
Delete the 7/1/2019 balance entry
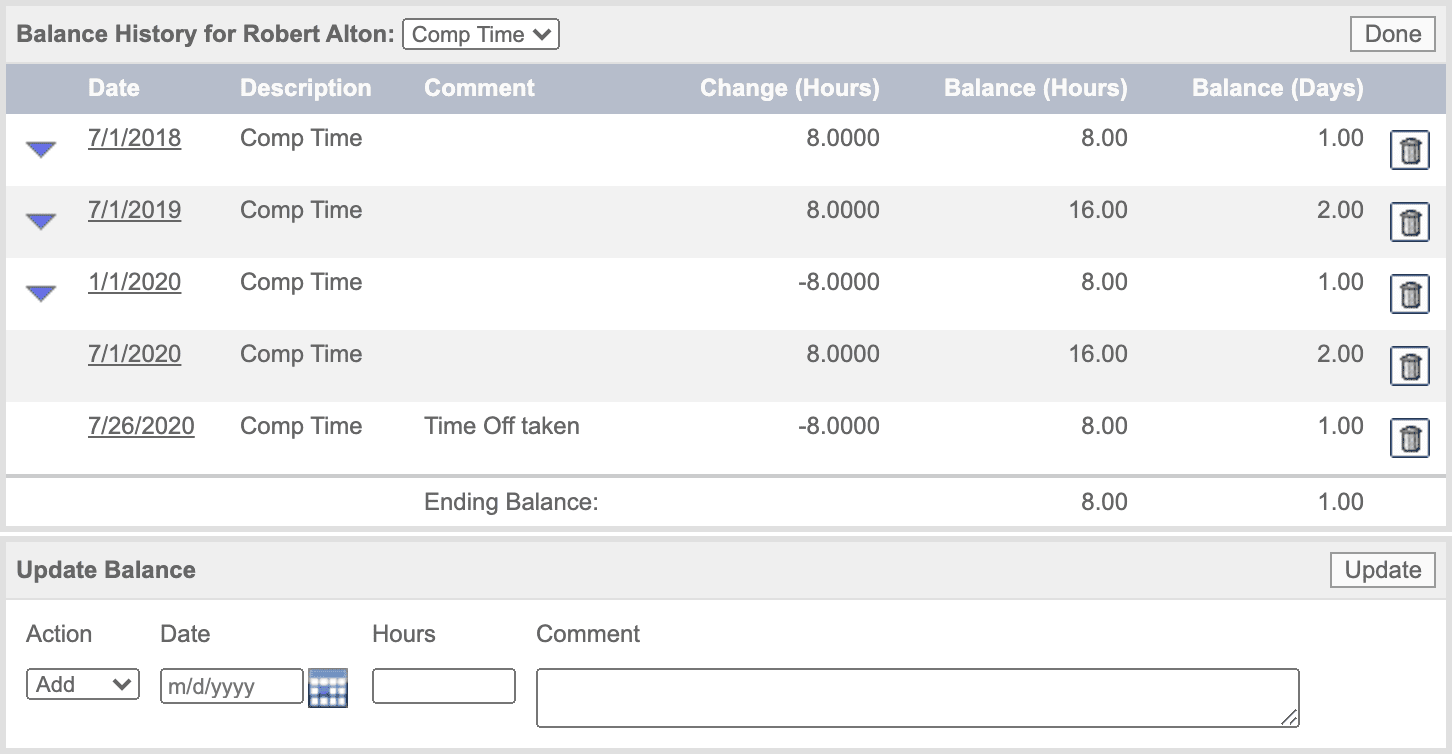coord(1410,221)
